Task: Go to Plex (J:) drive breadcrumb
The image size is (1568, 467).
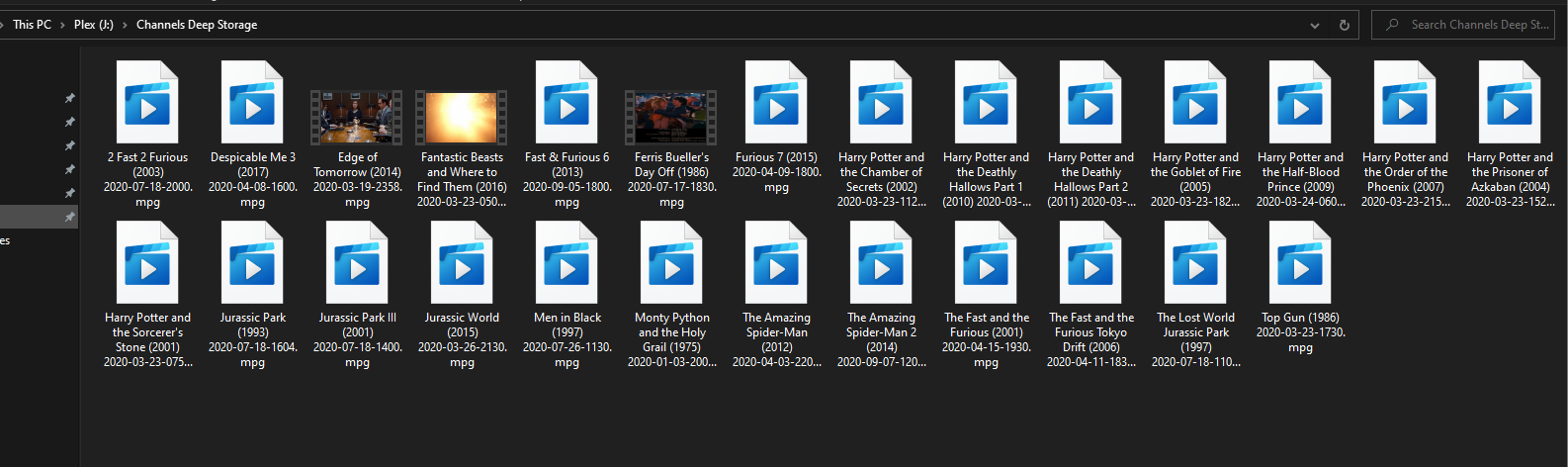Action: 93,25
